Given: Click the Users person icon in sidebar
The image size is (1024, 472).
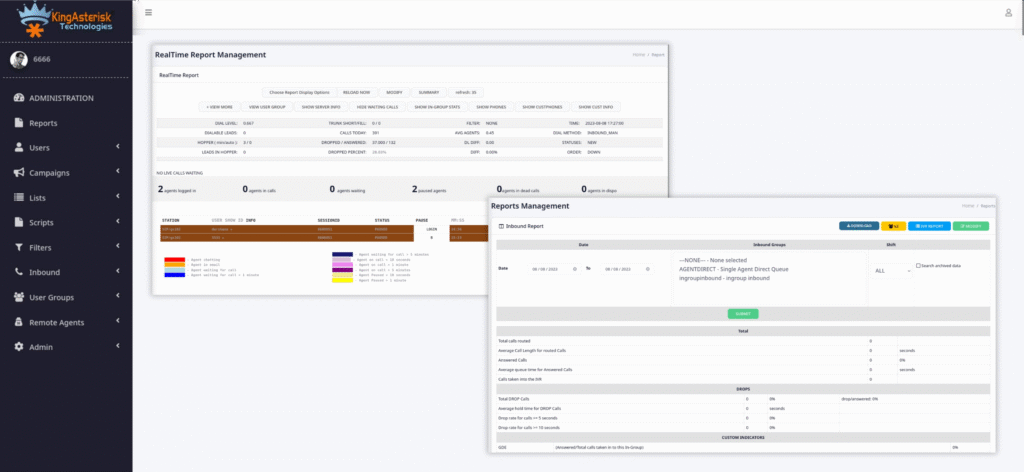Looking at the screenshot, I should [18, 148].
